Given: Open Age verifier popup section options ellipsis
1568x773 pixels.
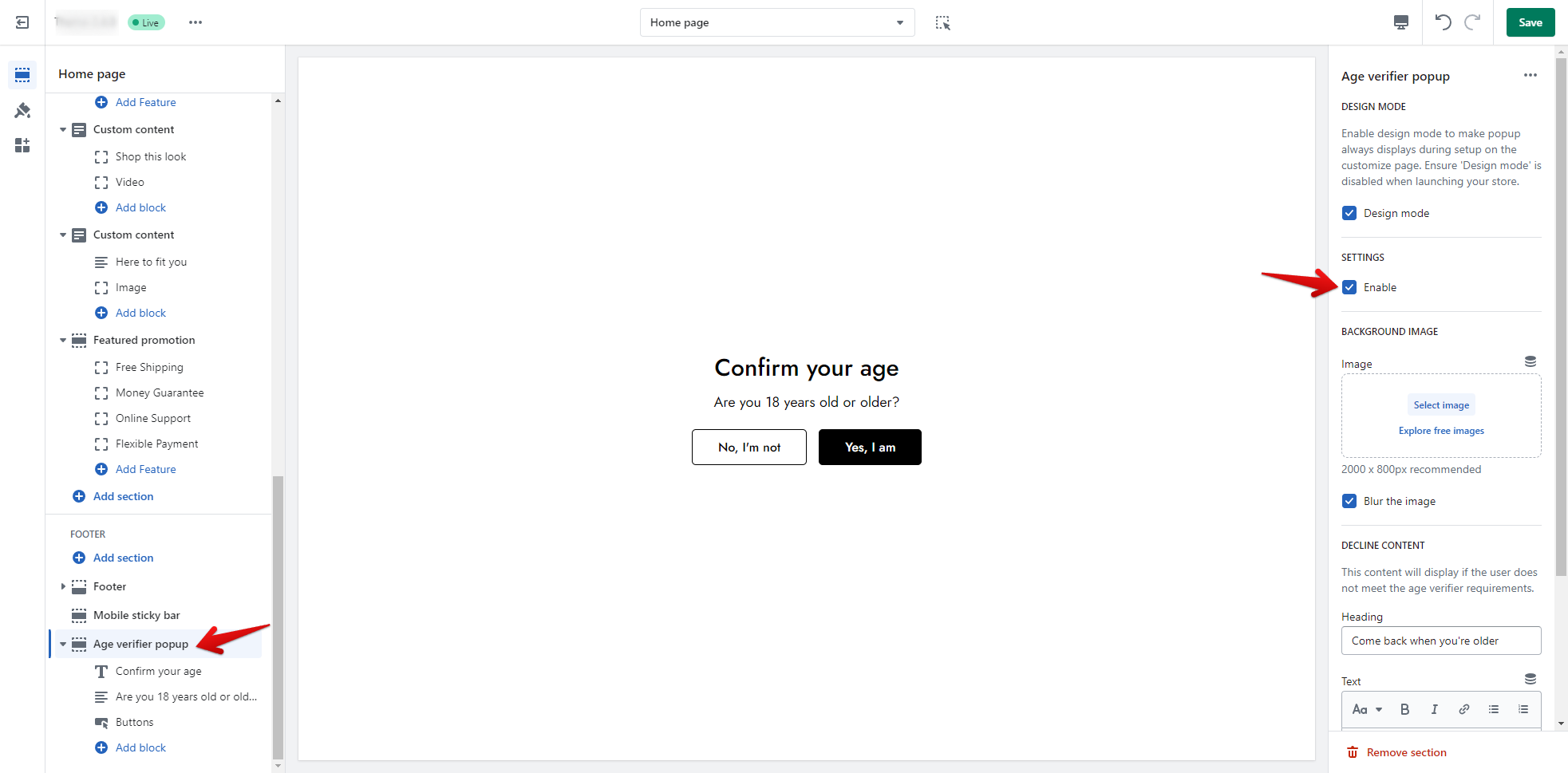Looking at the screenshot, I should [1530, 75].
